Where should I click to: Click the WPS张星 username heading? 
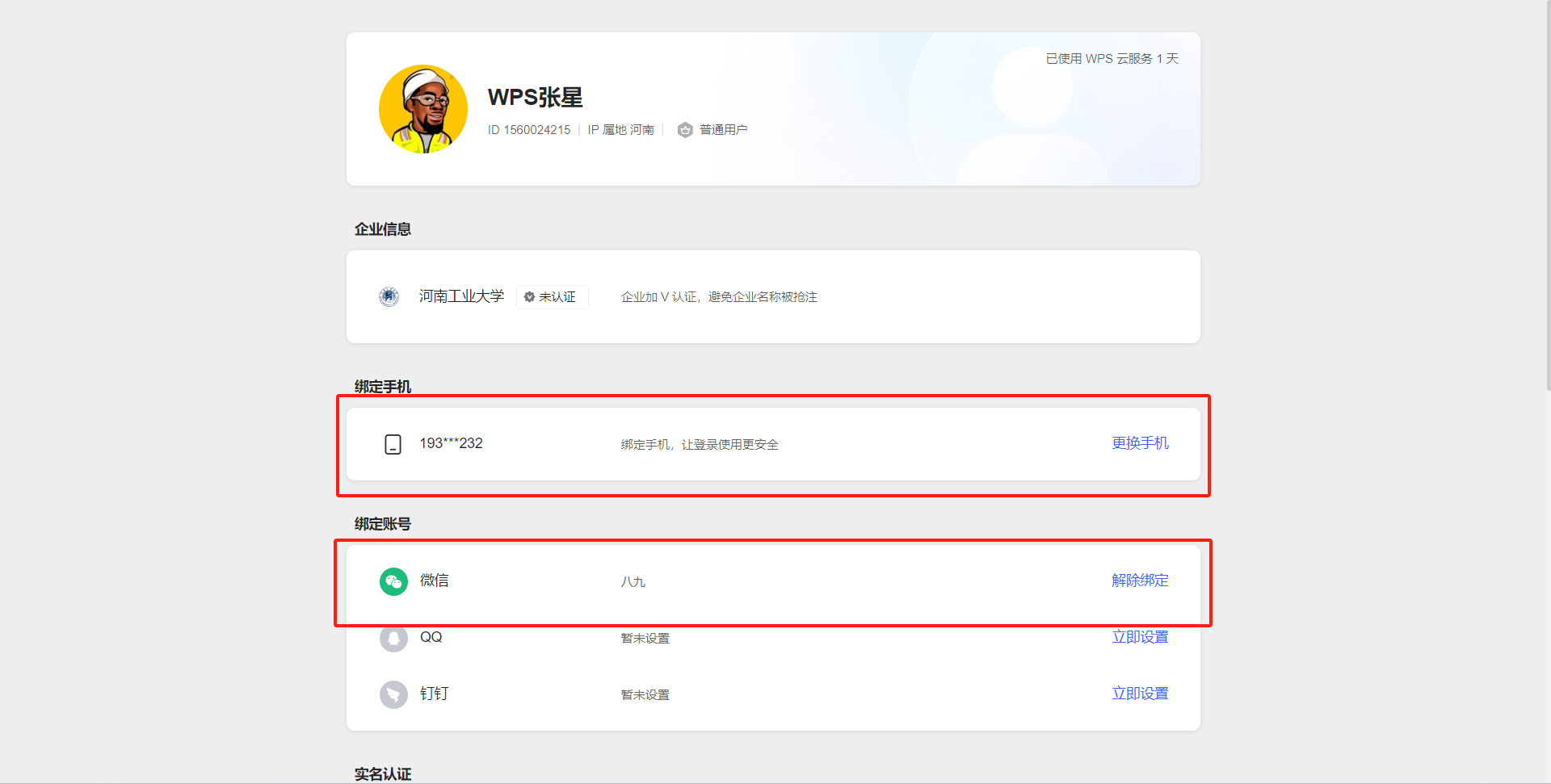point(535,98)
